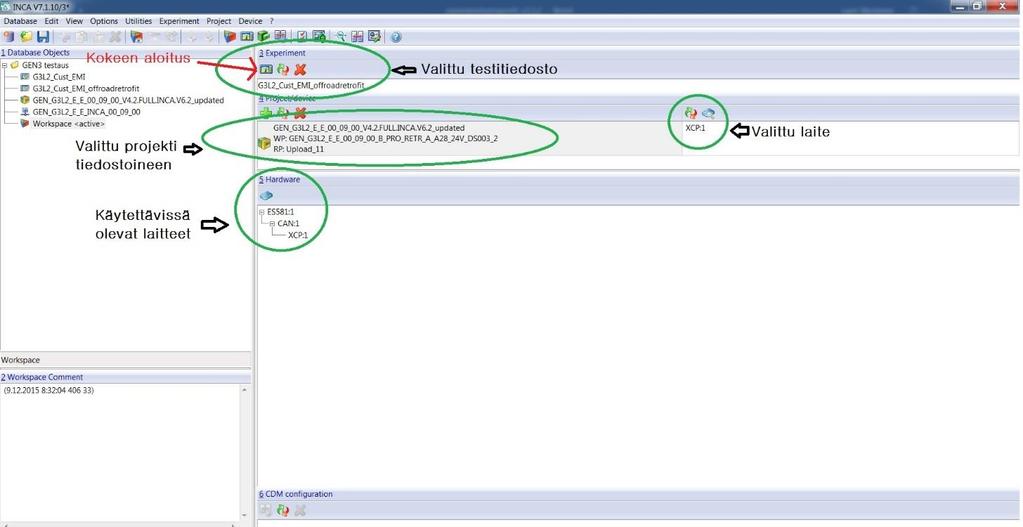The height and width of the screenshot is (527, 1023).
Task: Click the 3 Experiment panel header
Action: click(x=282, y=53)
